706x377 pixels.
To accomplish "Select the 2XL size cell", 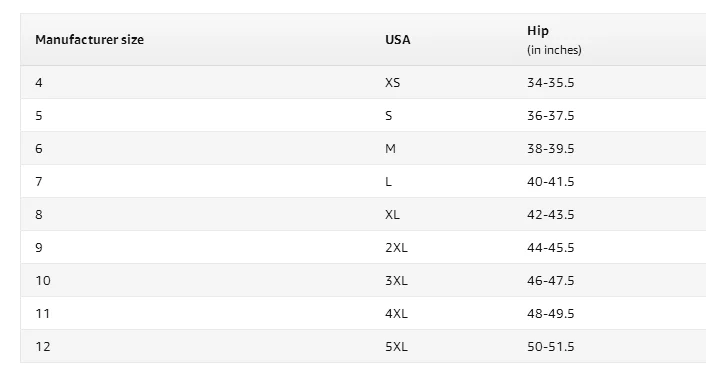I will point(396,247).
